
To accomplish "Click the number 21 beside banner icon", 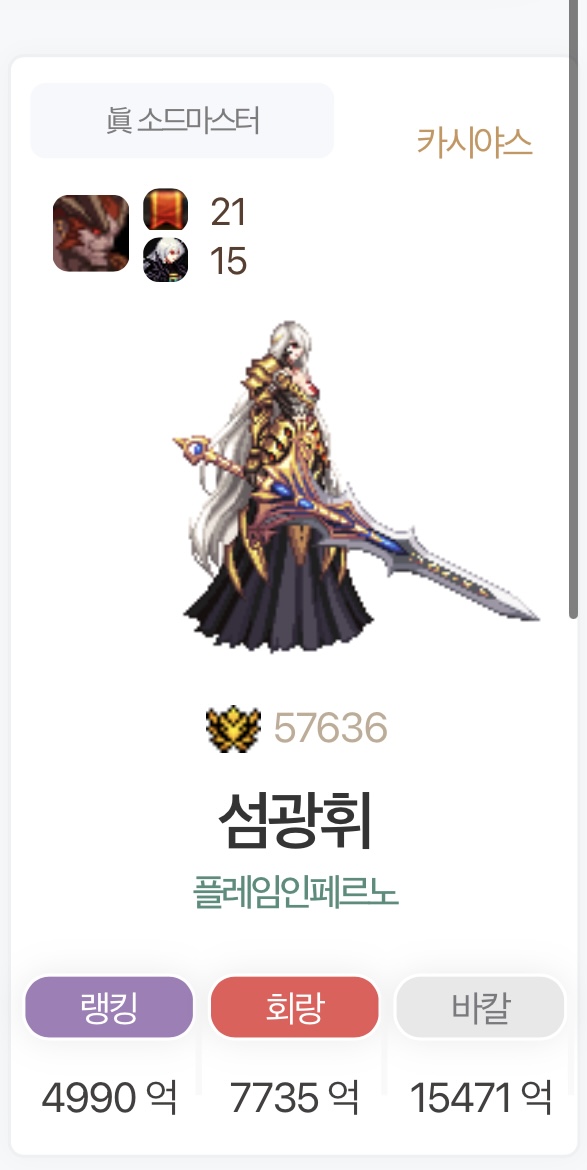I will point(228,213).
